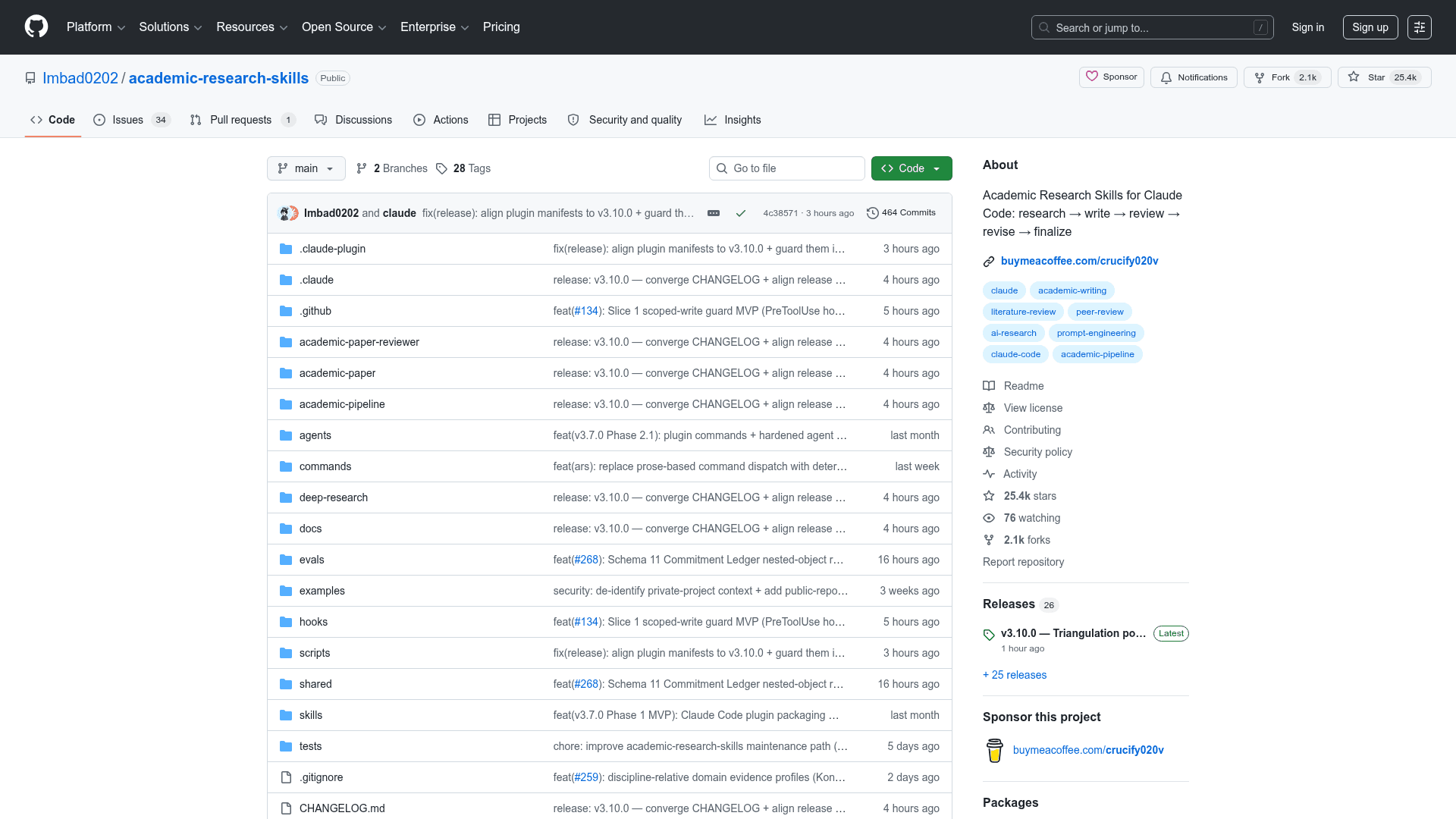View the commit status check mark

[741, 213]
